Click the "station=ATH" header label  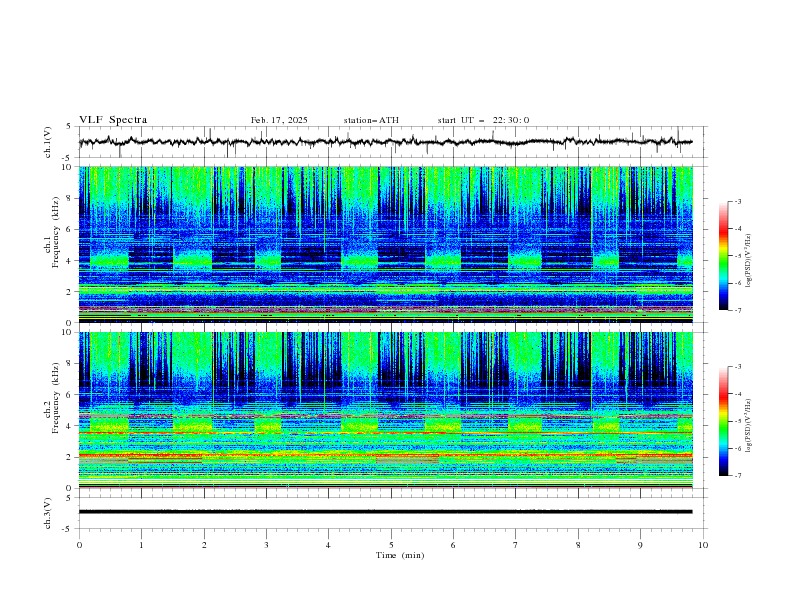[371, 120]
